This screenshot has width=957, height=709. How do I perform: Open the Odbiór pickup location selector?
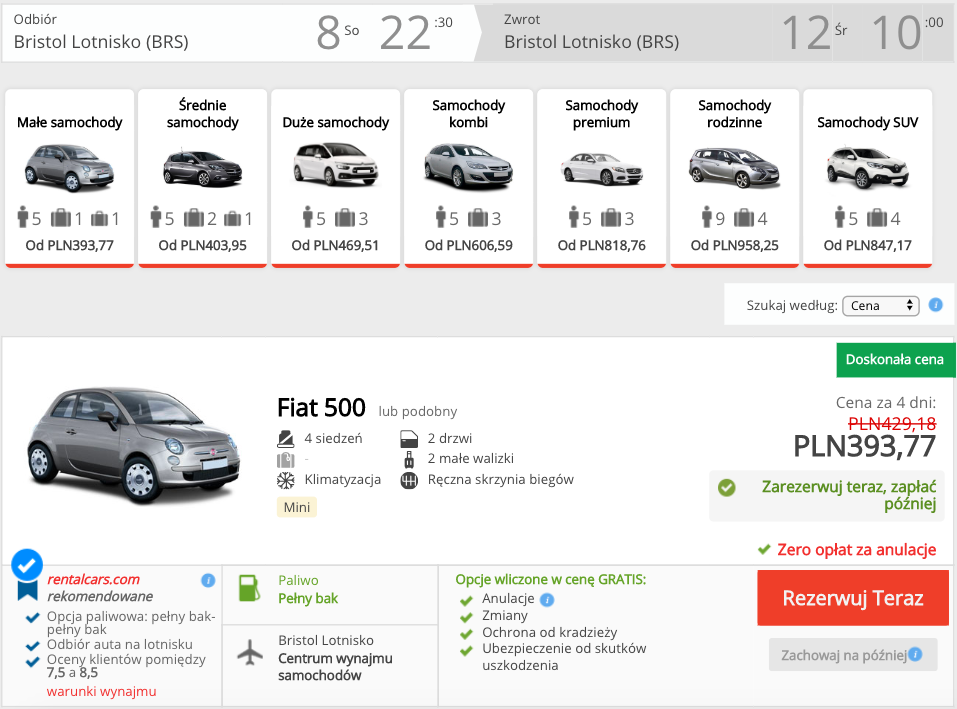click(150, 32)
